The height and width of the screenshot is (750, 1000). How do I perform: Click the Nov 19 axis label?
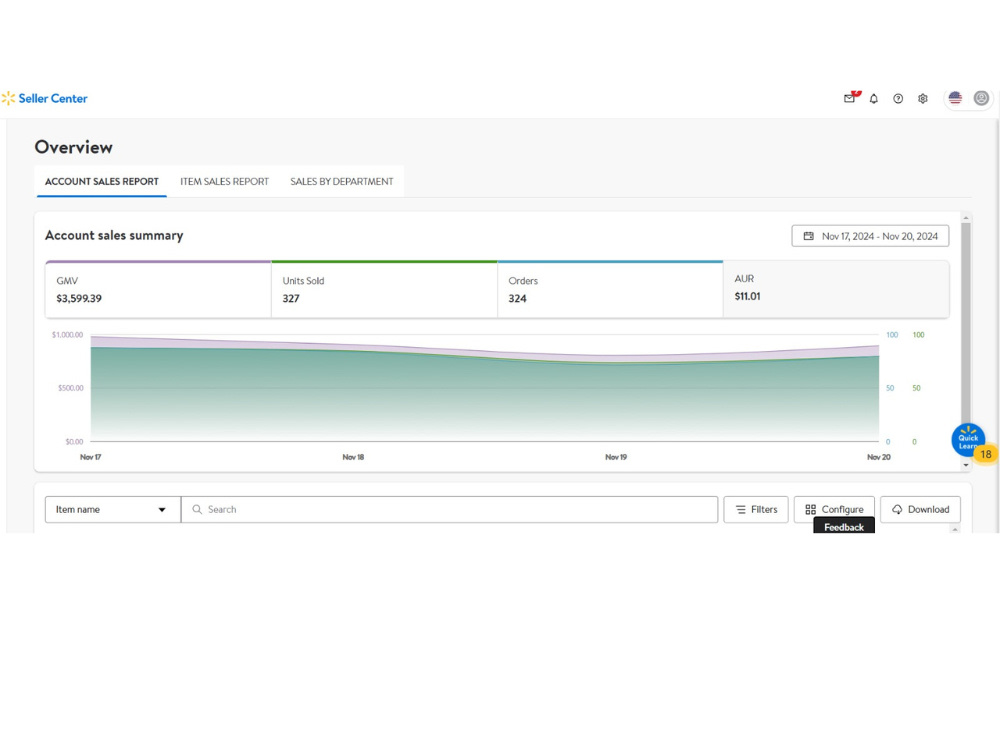pos(616,457)
